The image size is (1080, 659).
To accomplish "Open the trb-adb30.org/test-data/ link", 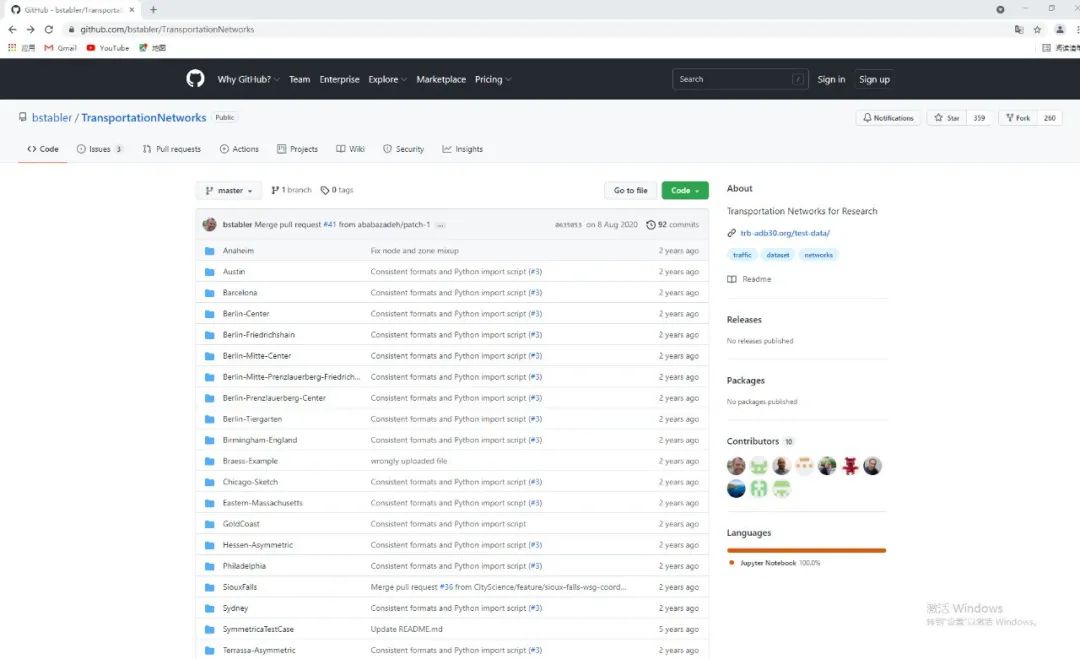I will click(x=785, y=233).
